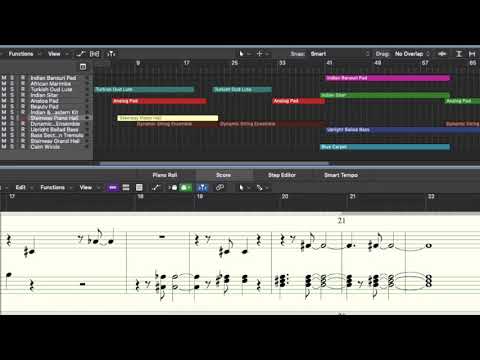
Task: Click the whole note in the upper staff
Action: 429,246
